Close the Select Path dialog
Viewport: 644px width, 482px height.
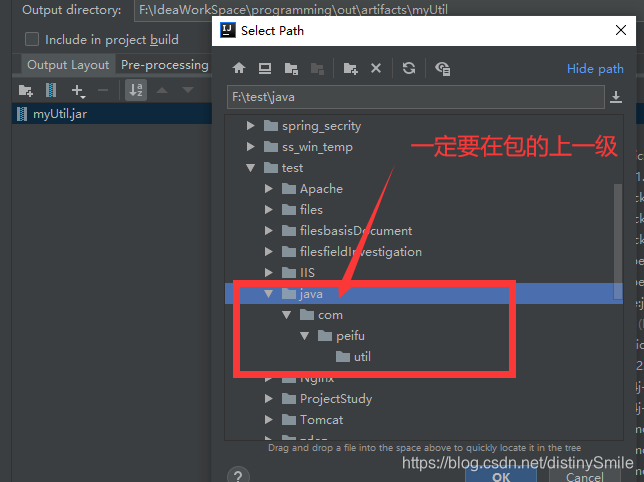pos(621,30)
